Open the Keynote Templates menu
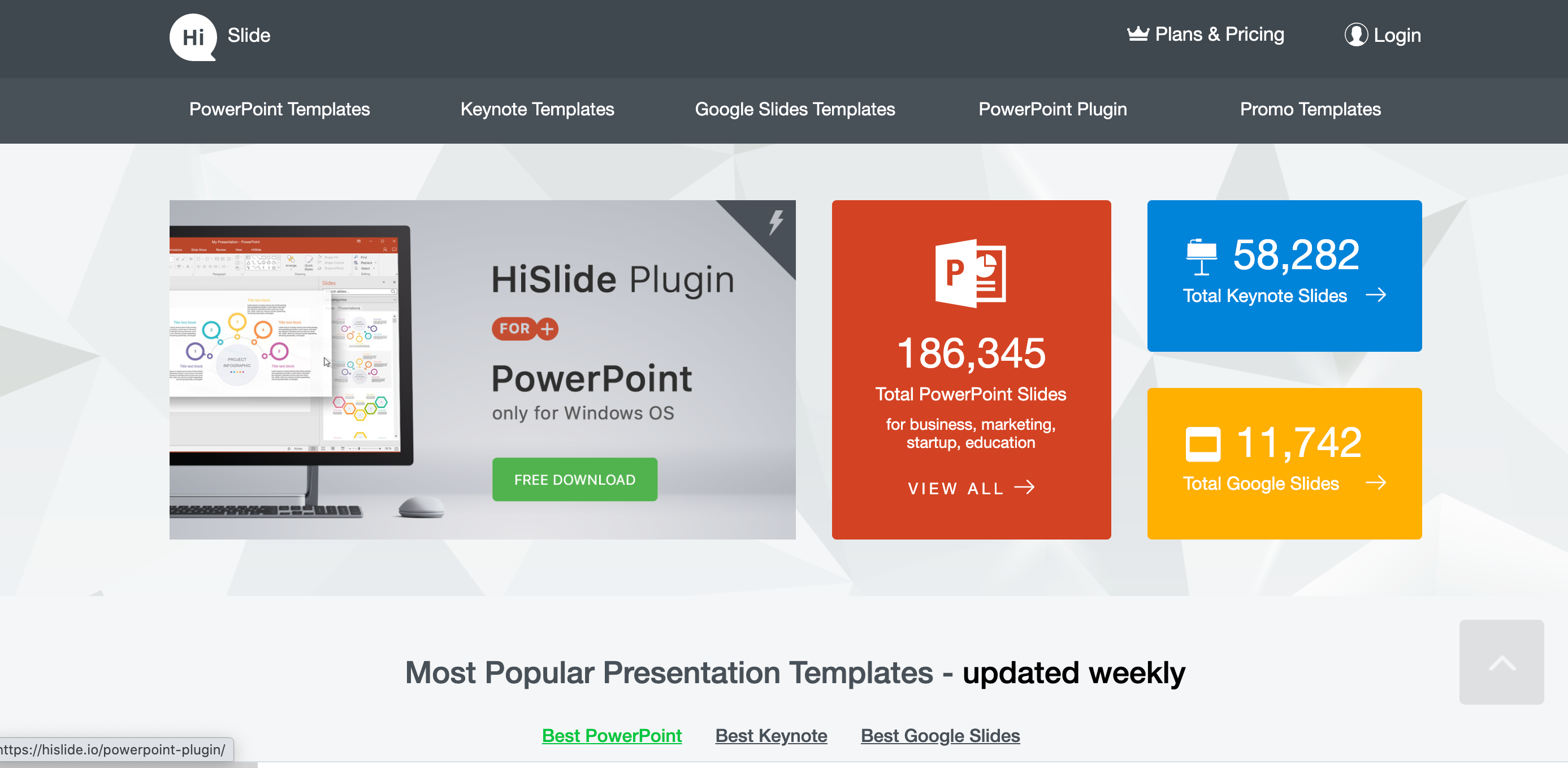The width and height of the screenshot is (1568, 768). (x=537, y=110)
